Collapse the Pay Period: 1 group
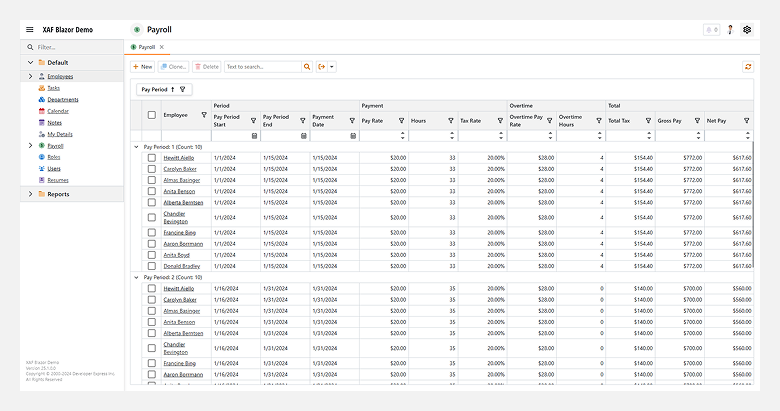Screen dimensions: 780x411 click(137, 146)
